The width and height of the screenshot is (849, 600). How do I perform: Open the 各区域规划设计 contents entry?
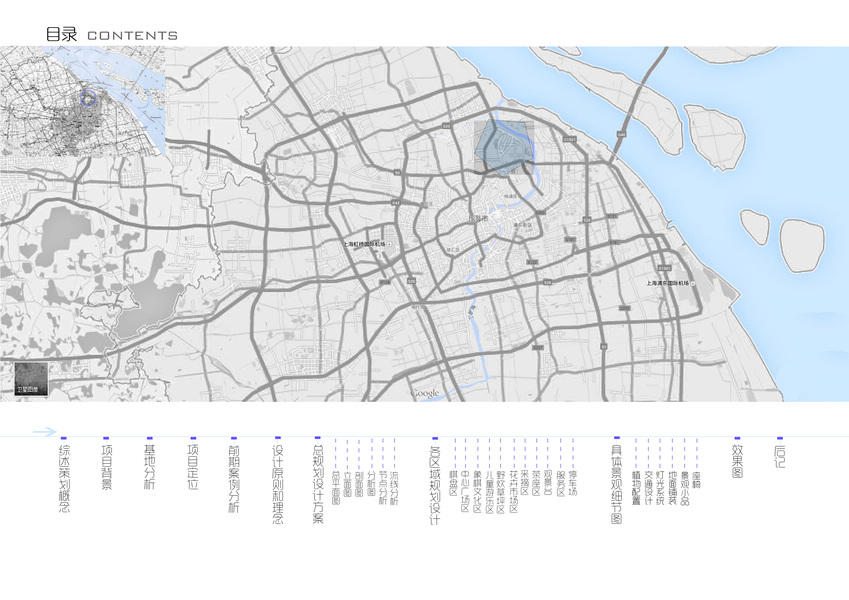tap(435, 485)
